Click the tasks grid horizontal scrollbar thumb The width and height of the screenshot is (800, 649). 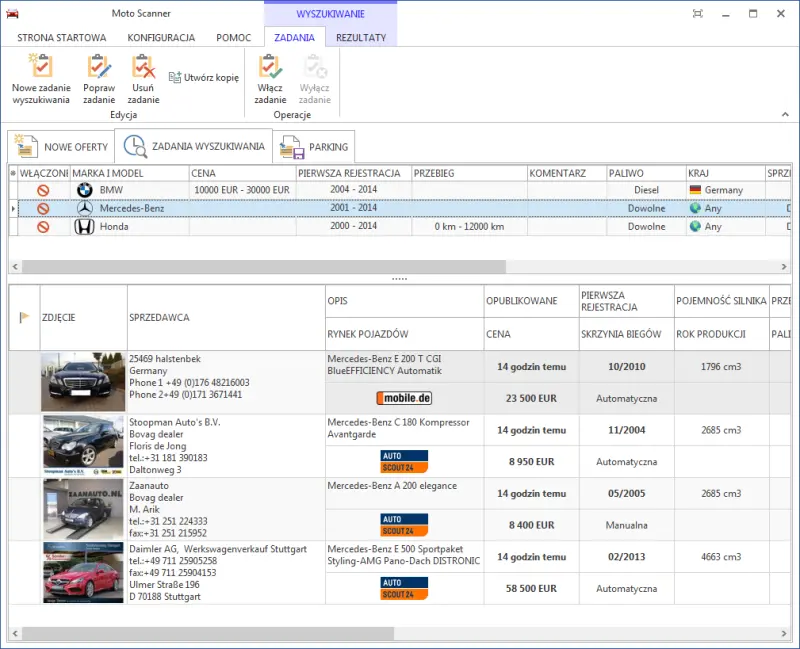pyautogui.click(x=264, y=266)
